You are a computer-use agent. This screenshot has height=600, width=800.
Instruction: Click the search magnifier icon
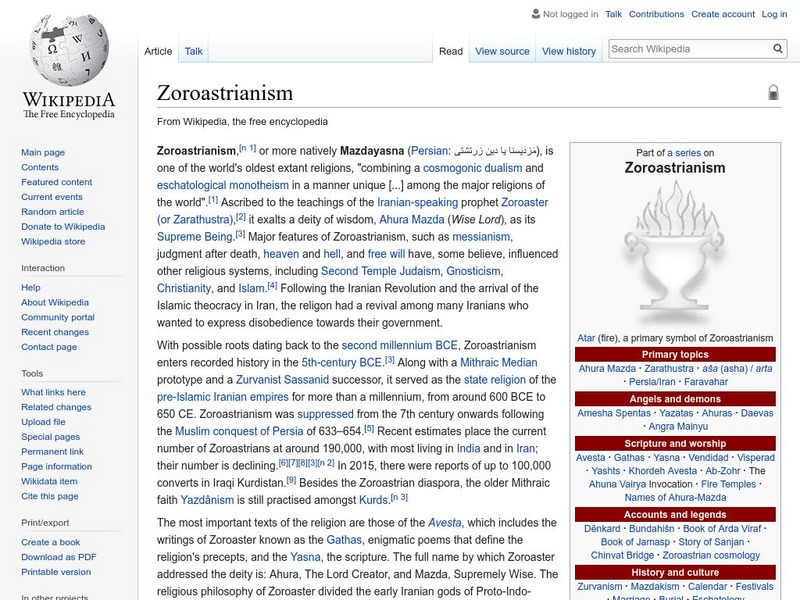pyautogui.click(x=778, y=48)
